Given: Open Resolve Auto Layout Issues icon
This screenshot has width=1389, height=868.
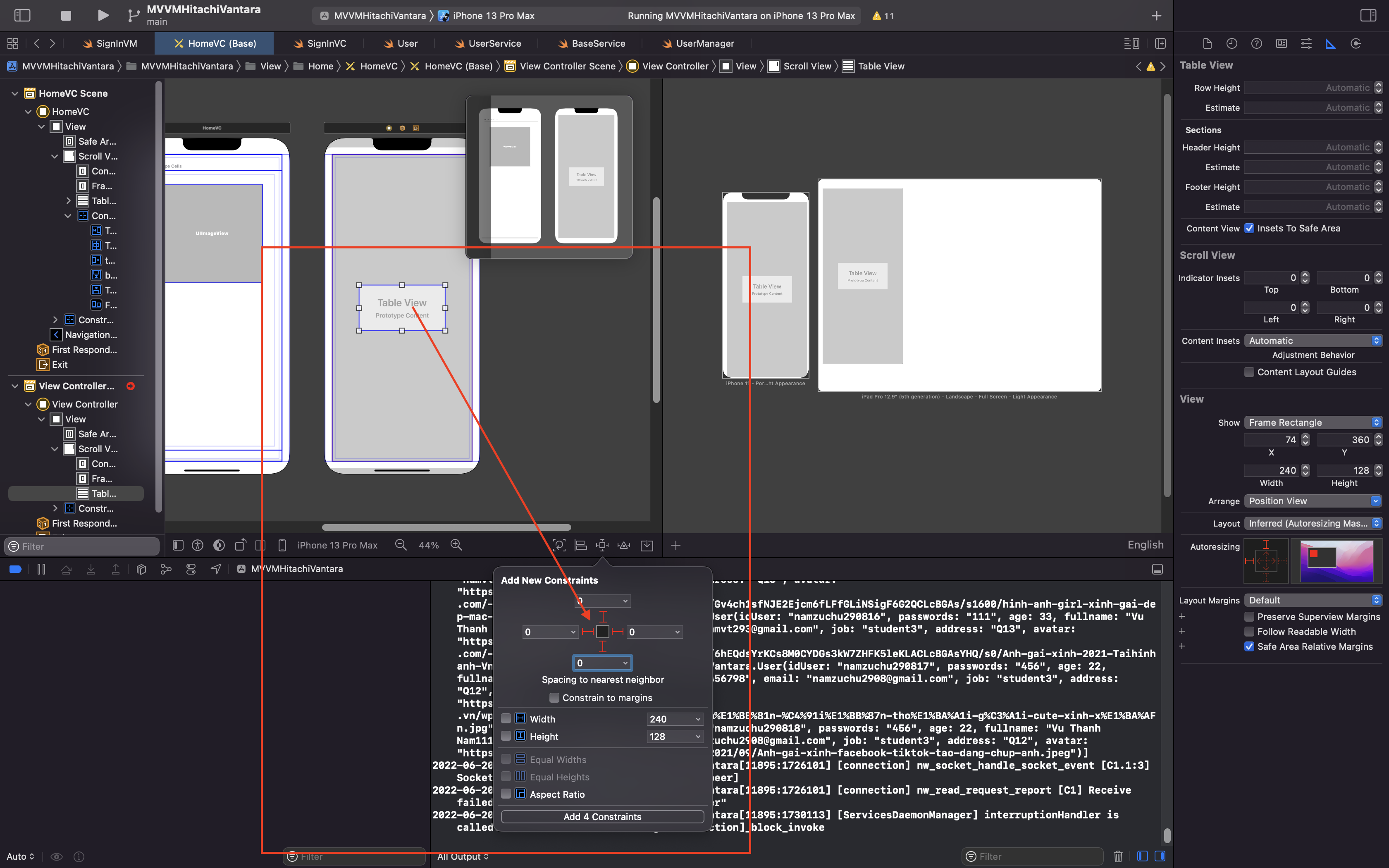Looking at the screenshot, I should [x=624, y=545].
